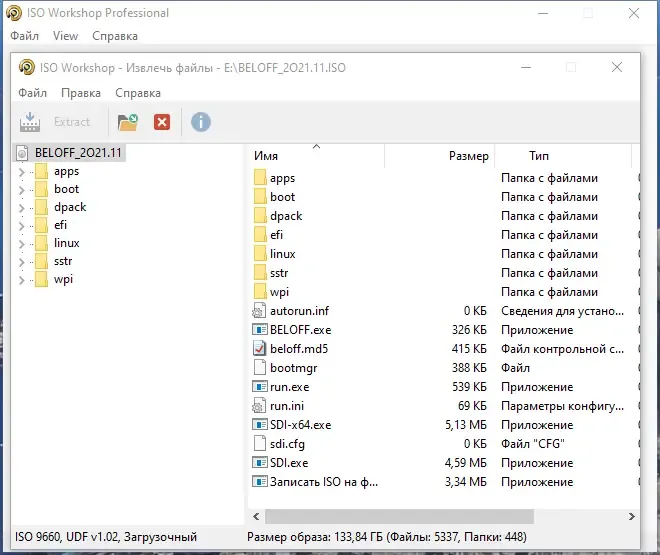Click the SDI-x64.exe application icon

pyautogui.click(x=259, y=425)
